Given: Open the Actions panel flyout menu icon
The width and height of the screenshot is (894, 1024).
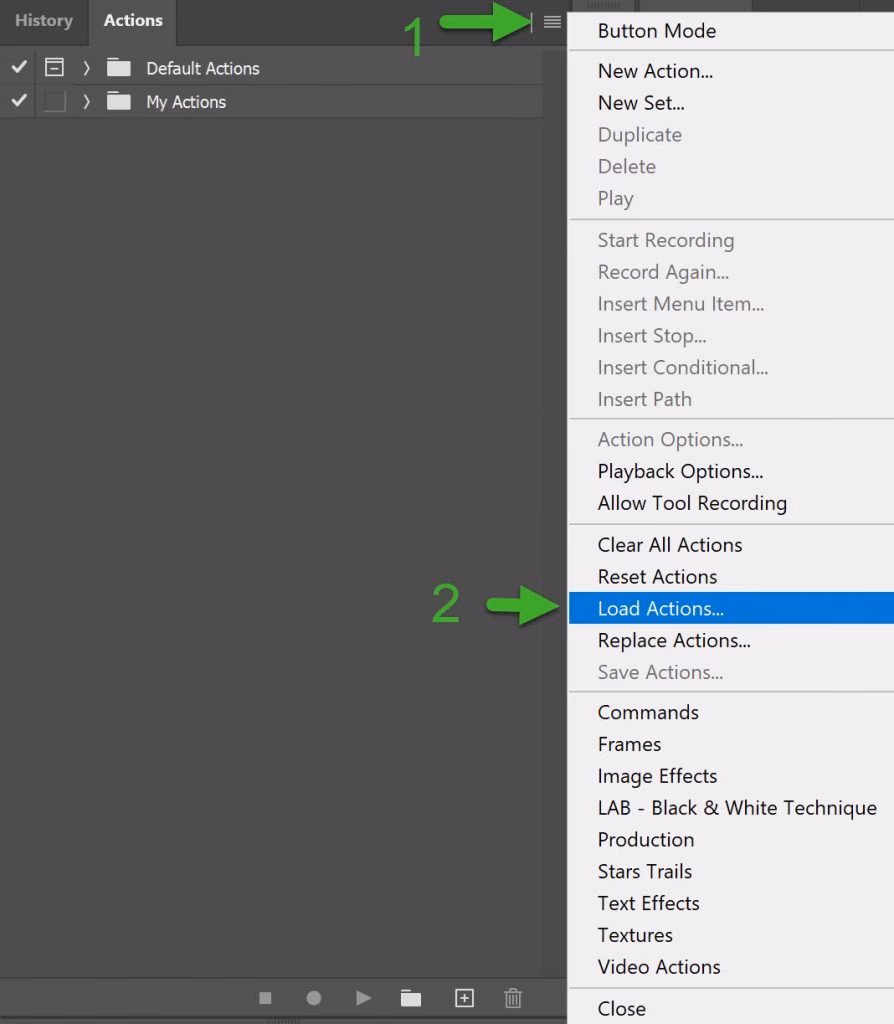Looking at the screenshot, I should pyautogui.click(x=552, y=22).
